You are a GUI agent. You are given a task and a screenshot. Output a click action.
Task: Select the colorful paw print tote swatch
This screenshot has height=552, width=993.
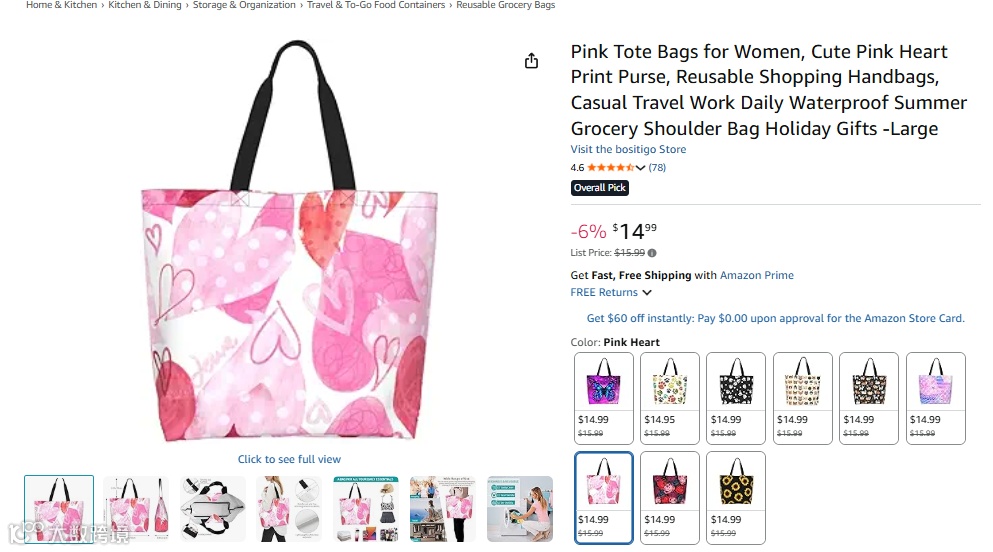[669, 398]
